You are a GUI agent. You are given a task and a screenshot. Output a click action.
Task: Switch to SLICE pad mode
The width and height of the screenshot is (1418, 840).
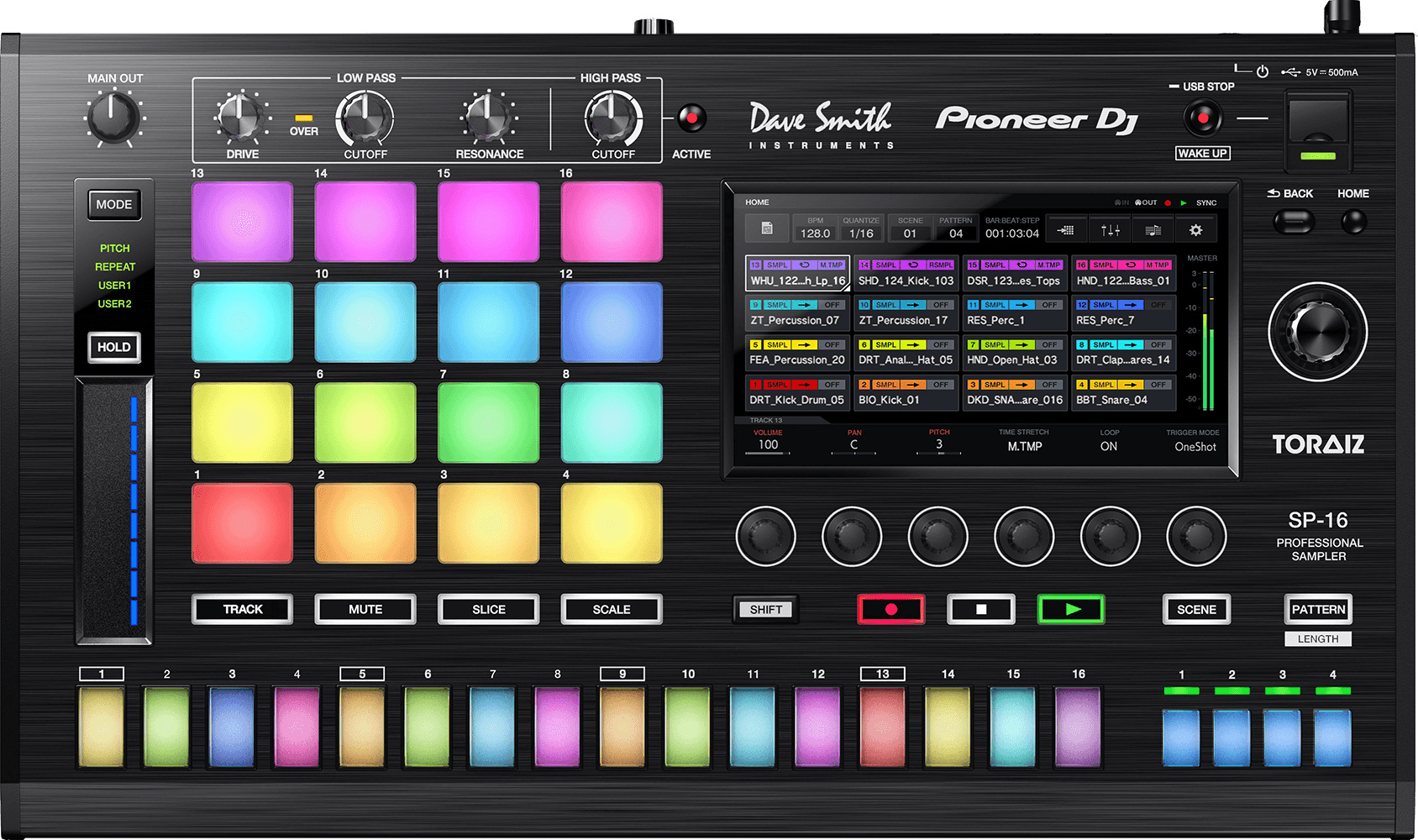pos(489,610)
